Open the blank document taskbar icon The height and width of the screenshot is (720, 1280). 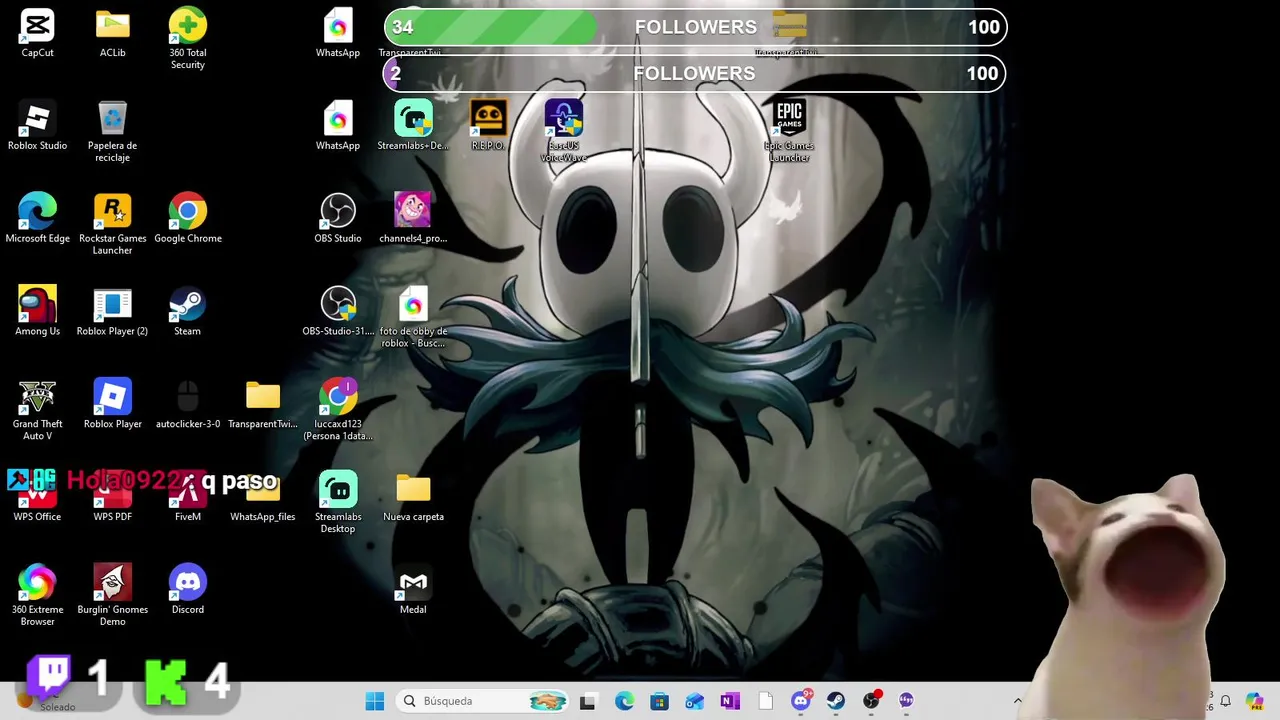[765, 701]
